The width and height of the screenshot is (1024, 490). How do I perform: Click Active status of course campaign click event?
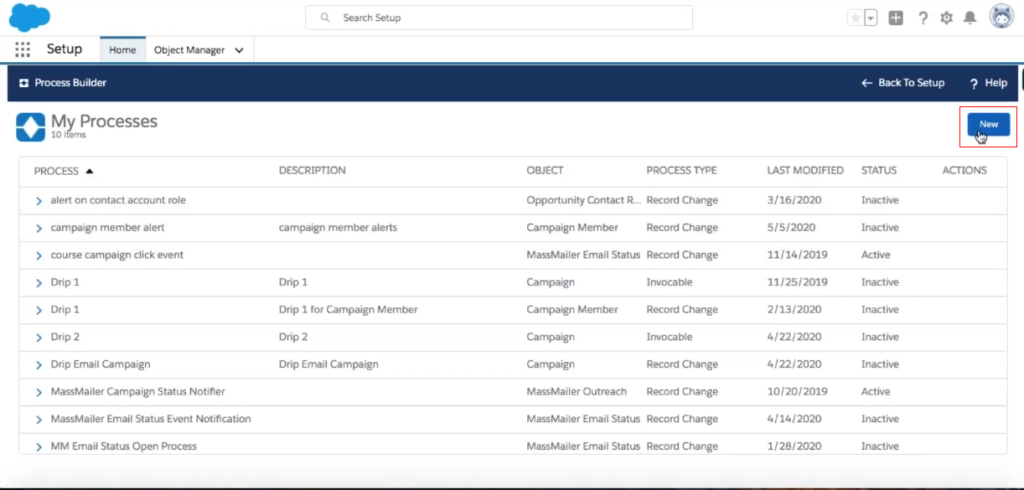876,255
